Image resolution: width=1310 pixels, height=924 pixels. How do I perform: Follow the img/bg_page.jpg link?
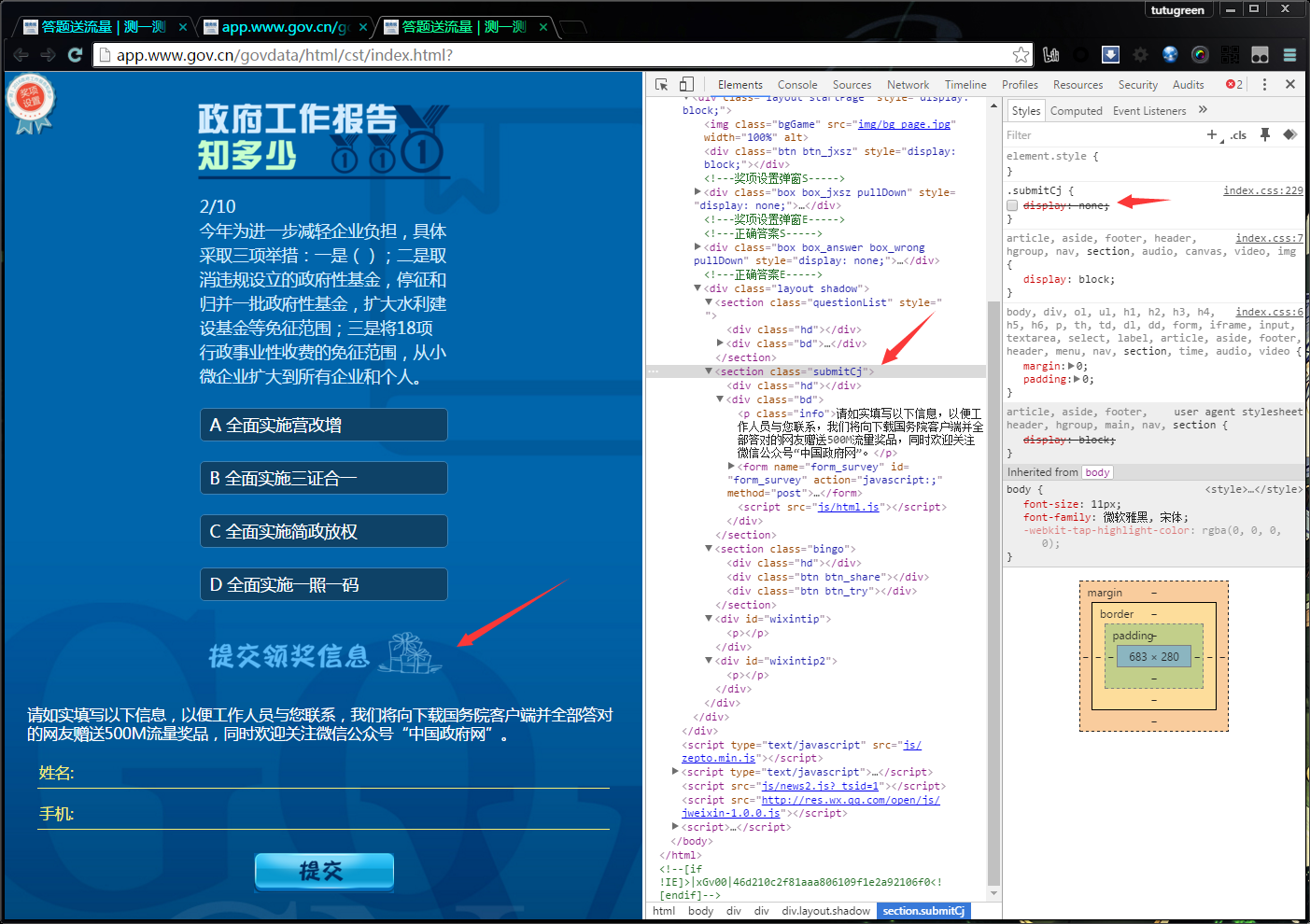[904, 124]
